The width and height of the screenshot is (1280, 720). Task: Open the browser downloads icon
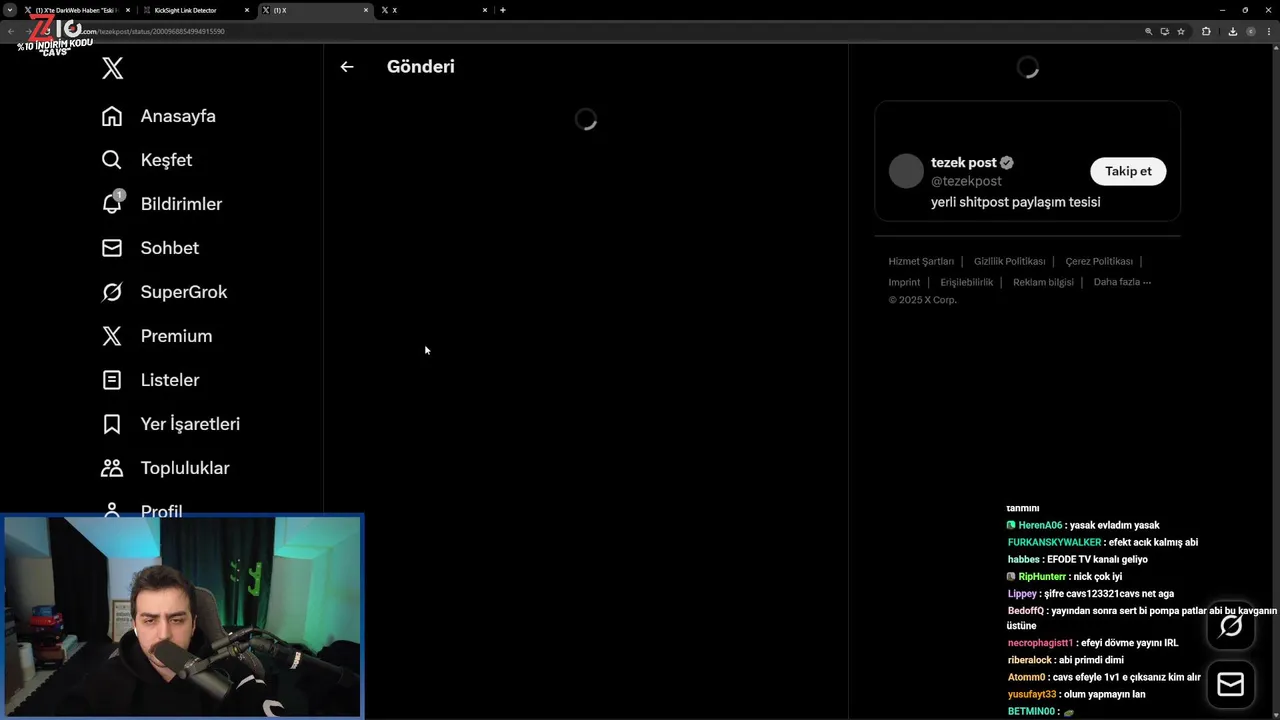(1233, 31)
